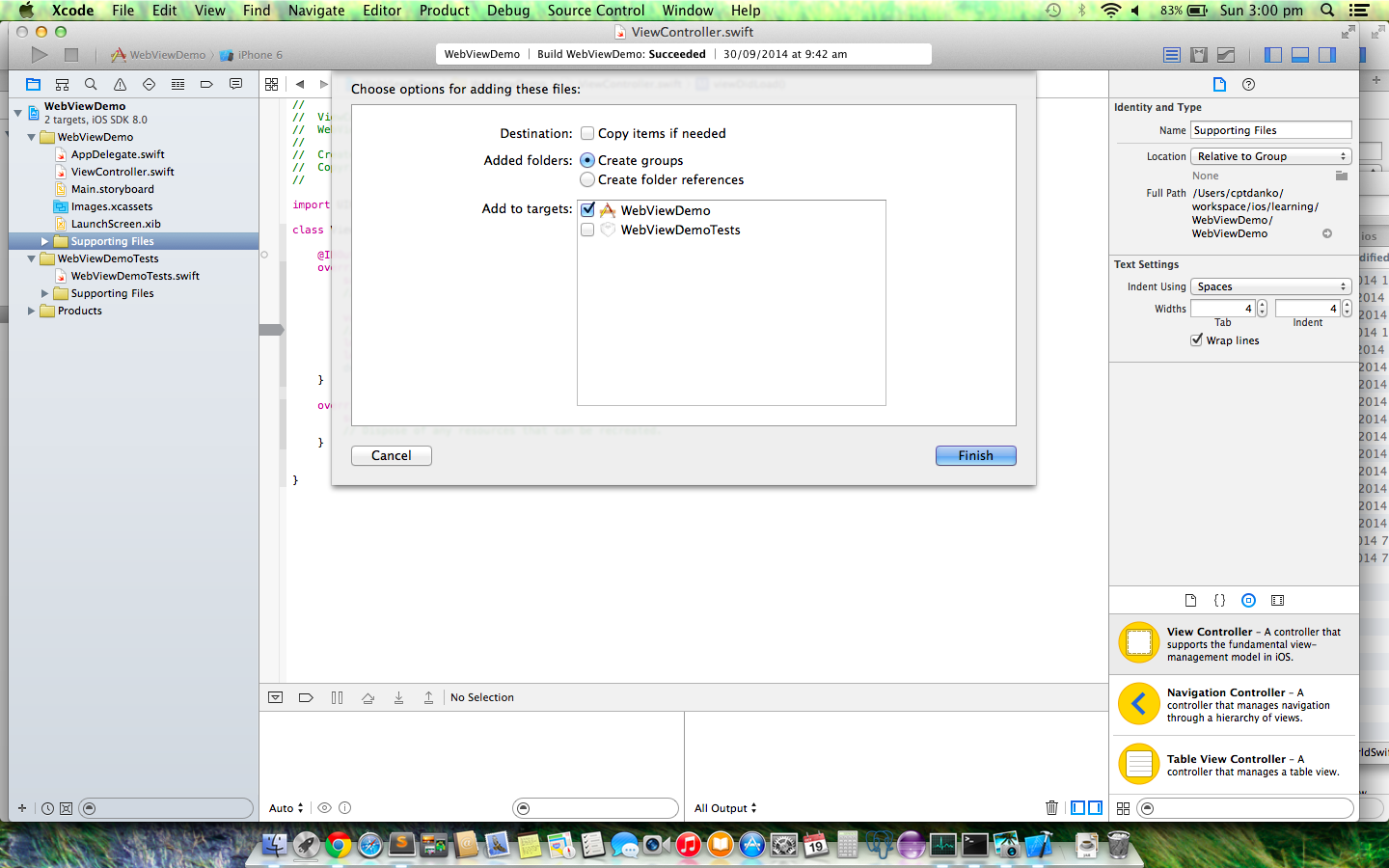This screenshot has height=868, width=1389.
Task: Open the Location dropdown
Action: tap(1271, 156)
